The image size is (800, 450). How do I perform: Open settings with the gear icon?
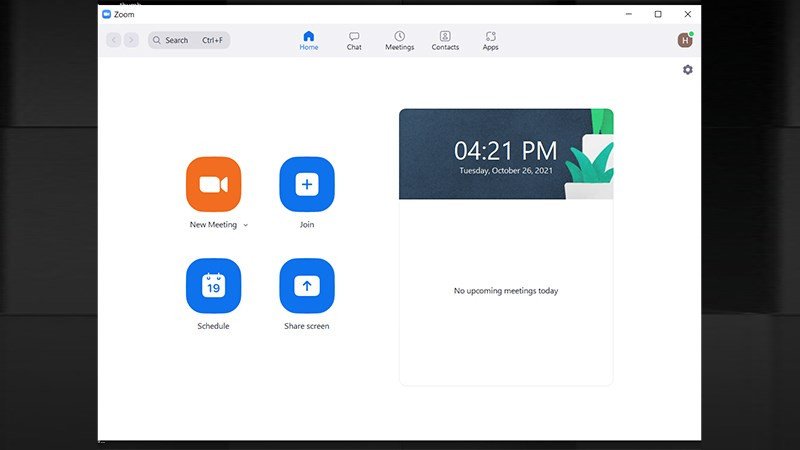[x=688, y=69]
